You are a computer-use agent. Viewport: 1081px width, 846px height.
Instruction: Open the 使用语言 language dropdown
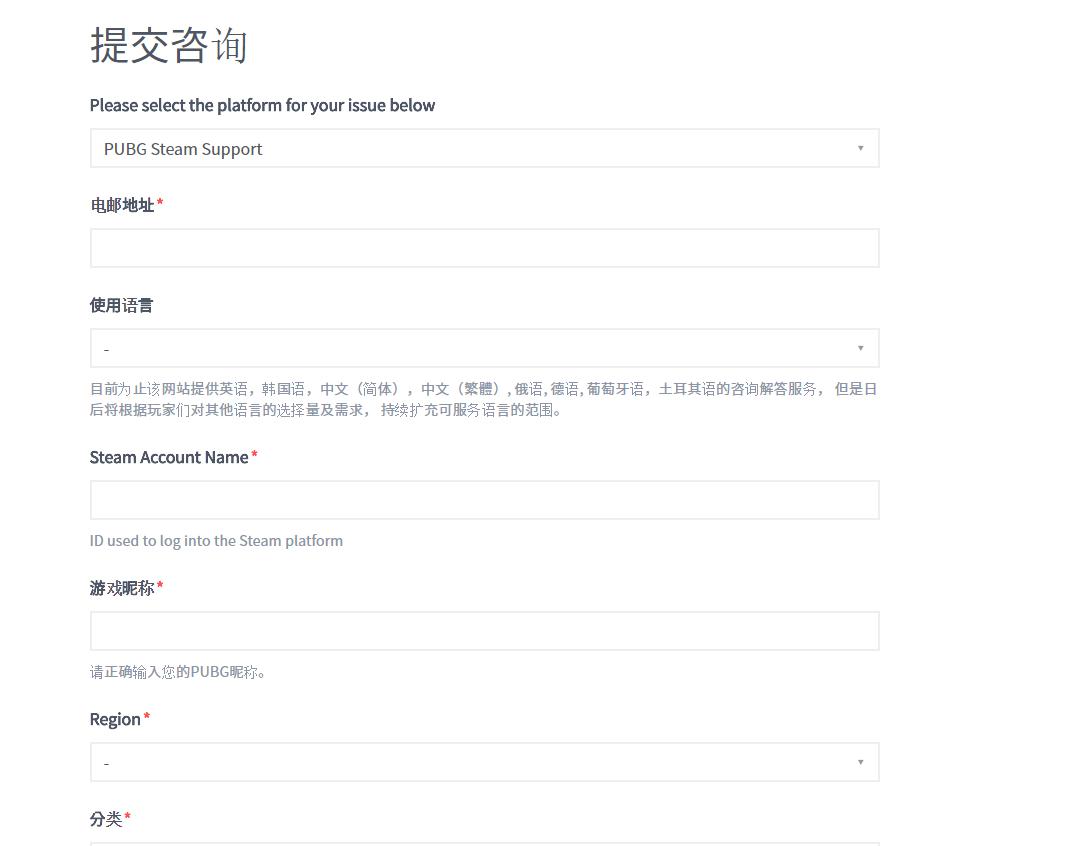pyautogui.click(x=484, y=347)
